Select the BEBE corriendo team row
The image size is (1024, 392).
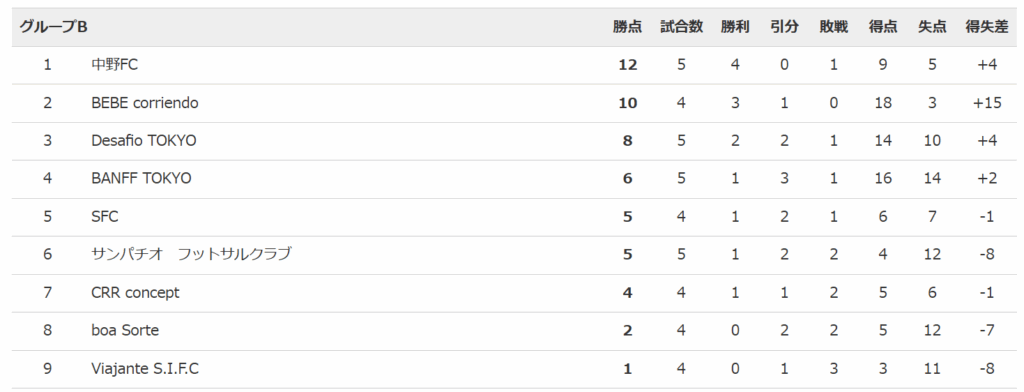coord(513,103)
